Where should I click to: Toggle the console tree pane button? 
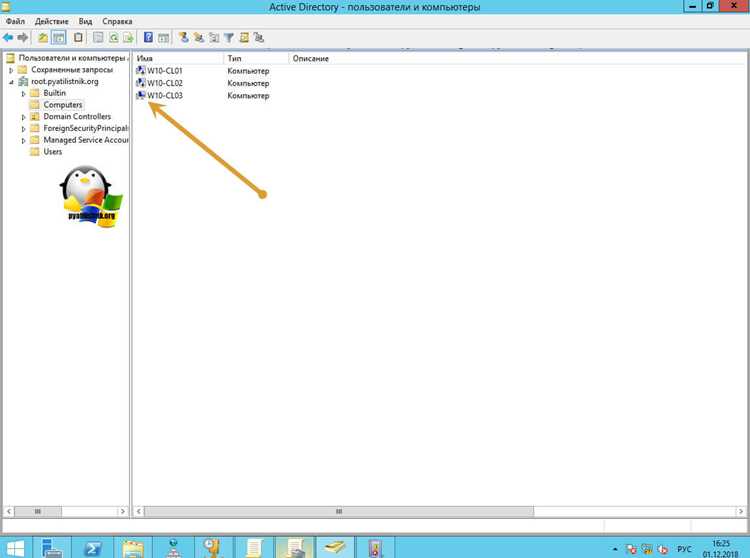tap(59, 38)
